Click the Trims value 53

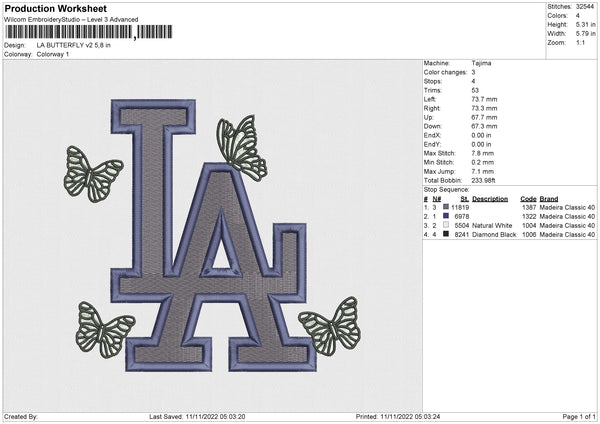[475, 90]
